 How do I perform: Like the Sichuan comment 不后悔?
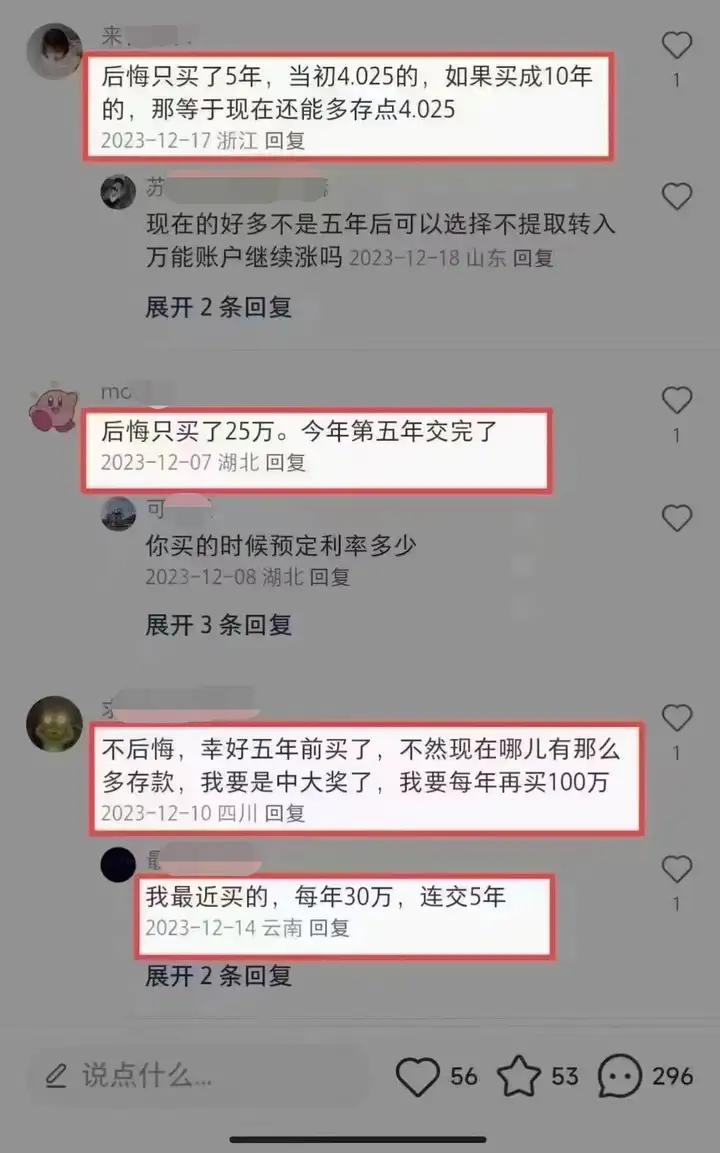pyautogui.click(x=677, y=718)
